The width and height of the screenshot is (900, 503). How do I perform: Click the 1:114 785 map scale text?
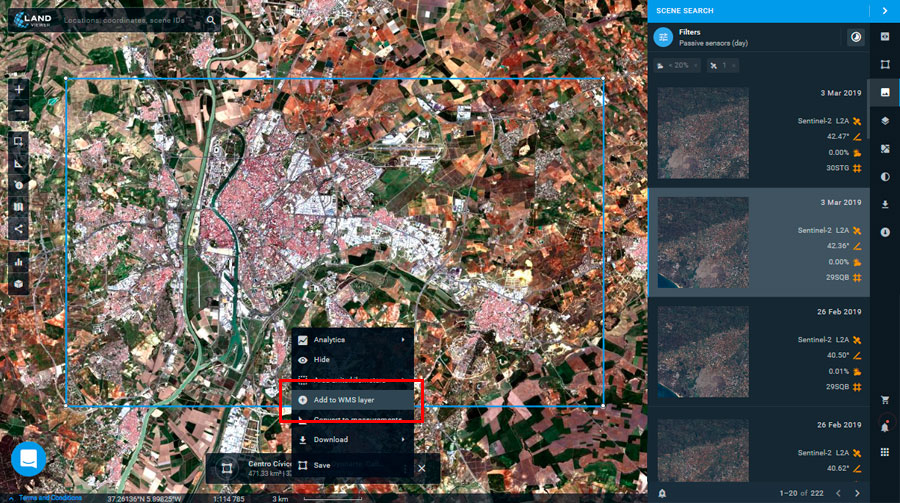coord(229,498)
